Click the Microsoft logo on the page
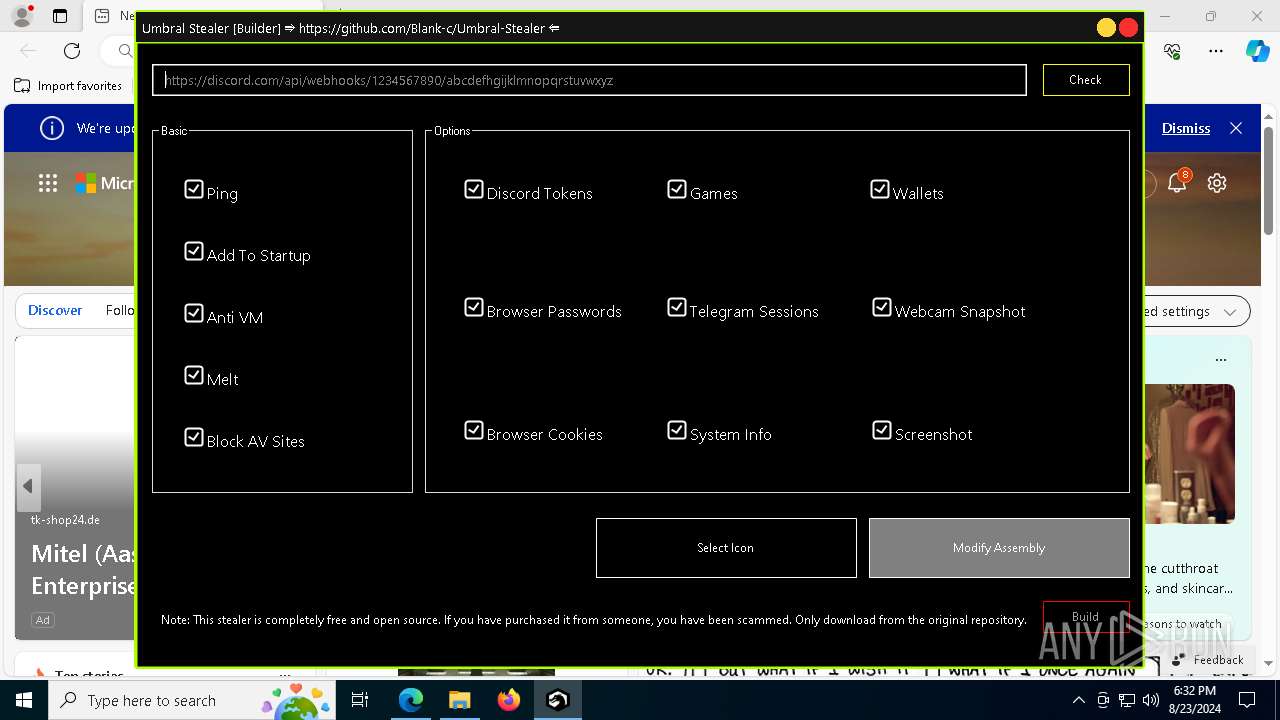The height and width of the screenshot is (720, 1280). 86,183
